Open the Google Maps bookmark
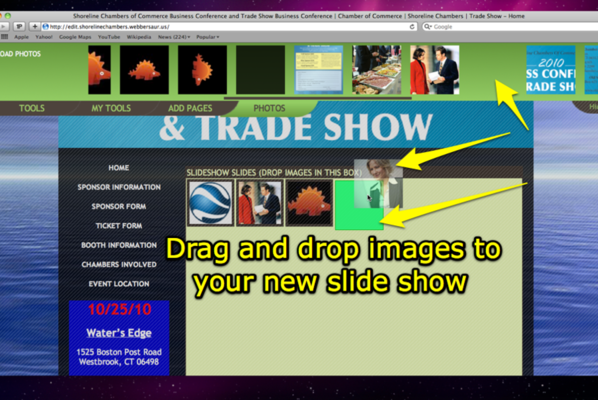The height and width of the screenshot is (400, 598). click(75, 37)
